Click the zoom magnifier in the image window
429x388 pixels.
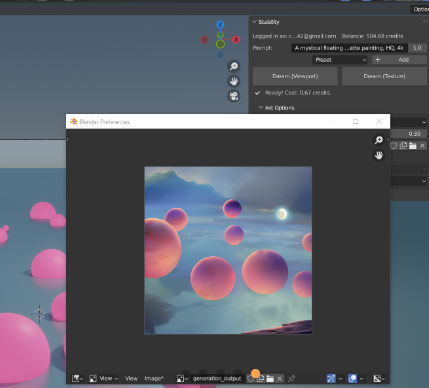tap(379, 140)
